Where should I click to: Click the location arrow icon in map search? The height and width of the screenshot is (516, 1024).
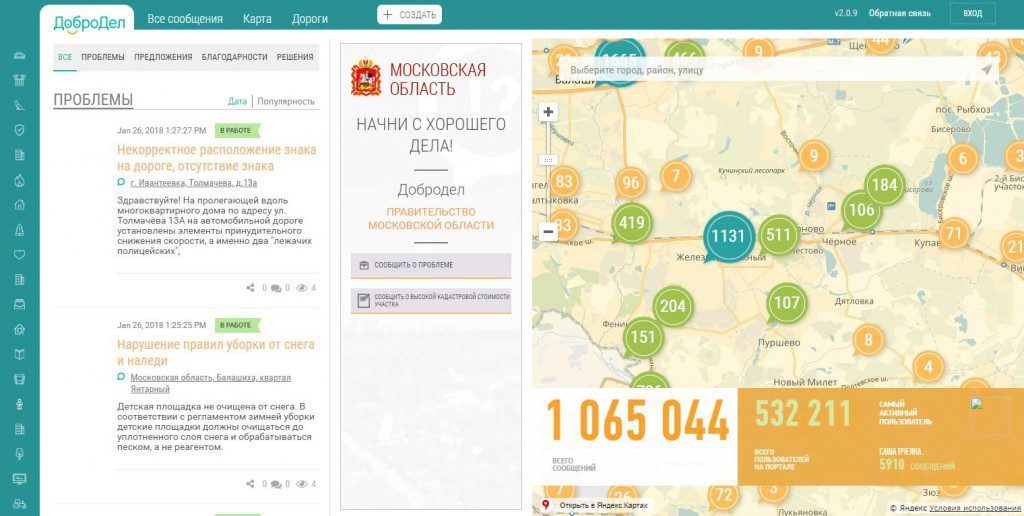[986, 70]
